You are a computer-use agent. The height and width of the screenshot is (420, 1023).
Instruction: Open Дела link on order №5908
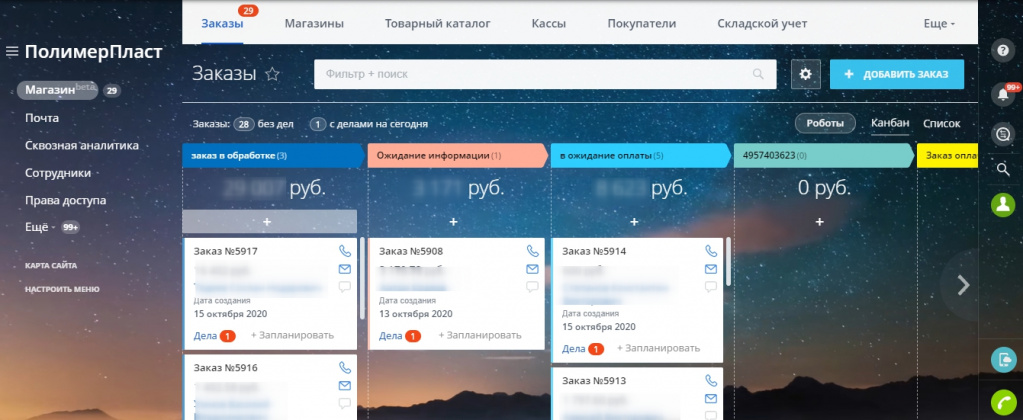pyautogui.click(x=391, y=336)
